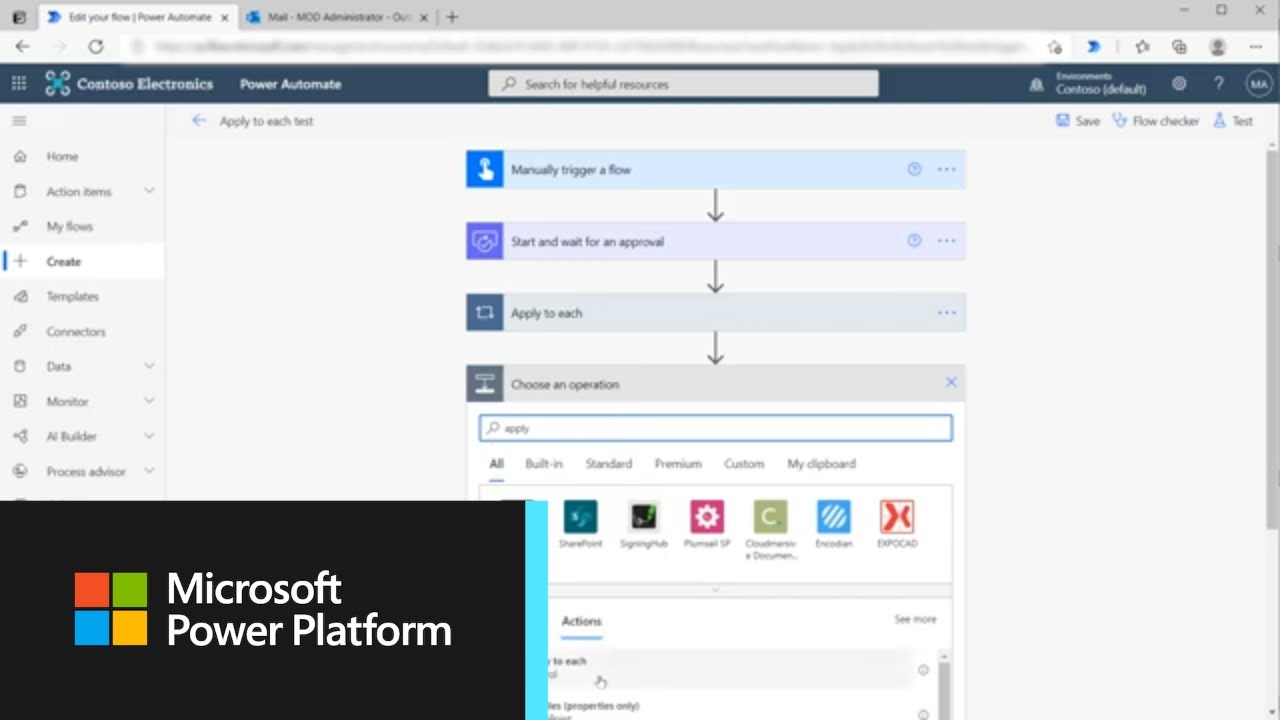Select the SigningHub connector
The height and width of the screenshot is (720, 1280).
pos(643,524)
